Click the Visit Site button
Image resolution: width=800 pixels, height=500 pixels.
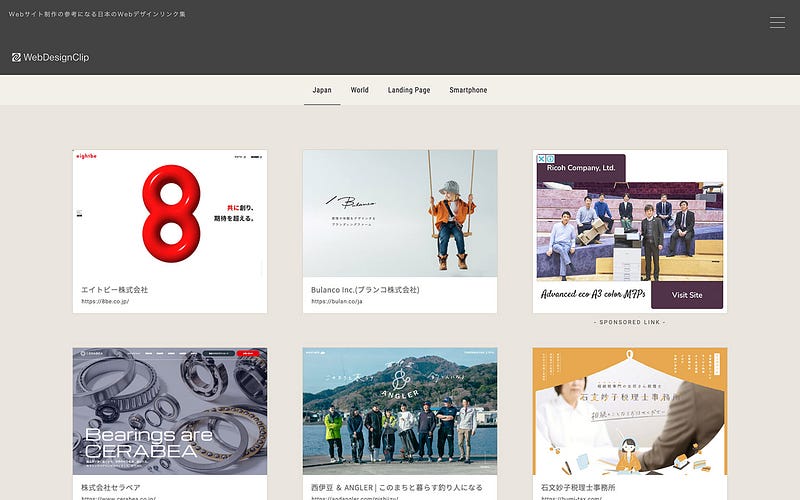click(687, 295)
